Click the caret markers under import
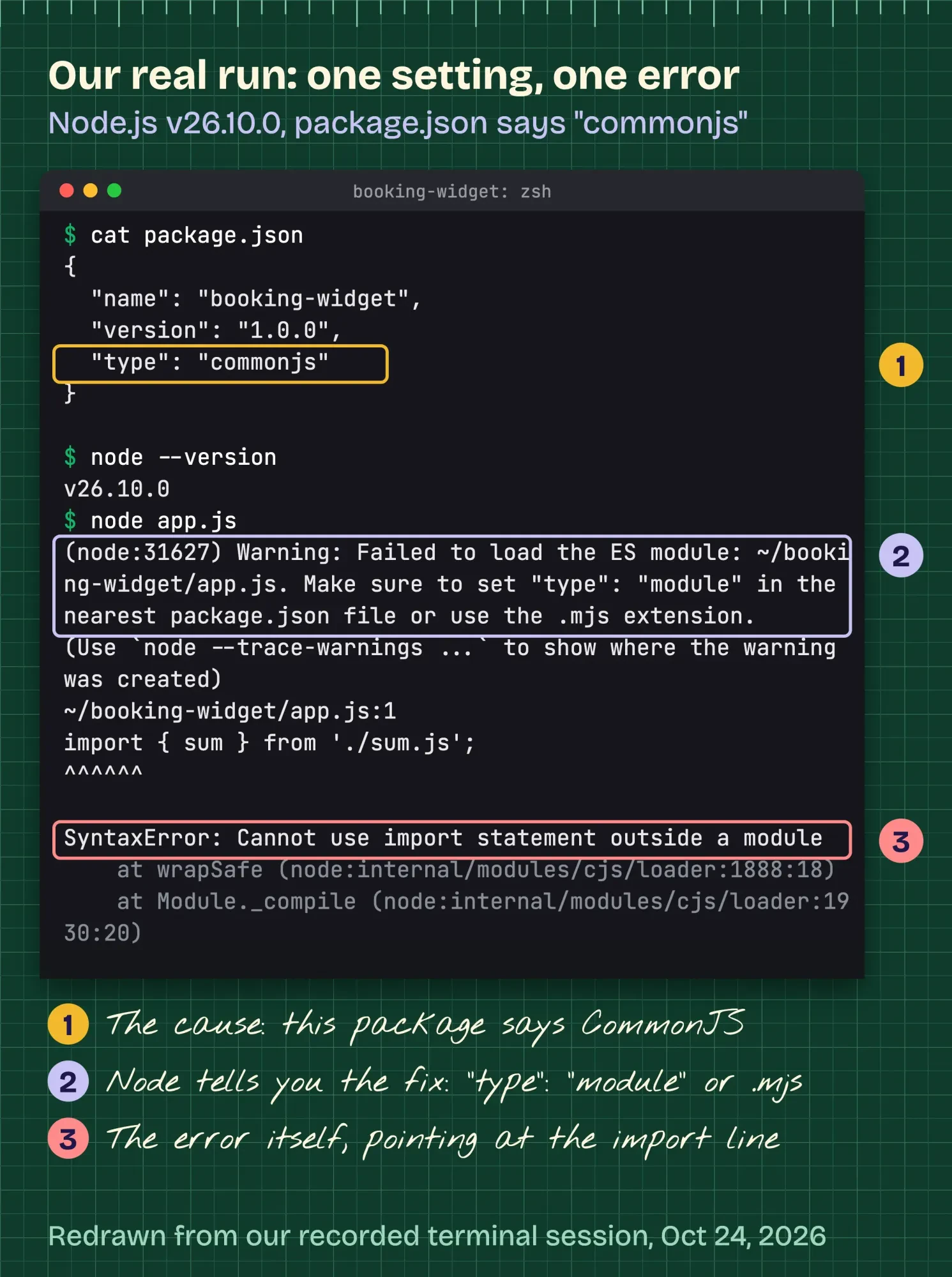952x1277 pixels. point(103,771)
